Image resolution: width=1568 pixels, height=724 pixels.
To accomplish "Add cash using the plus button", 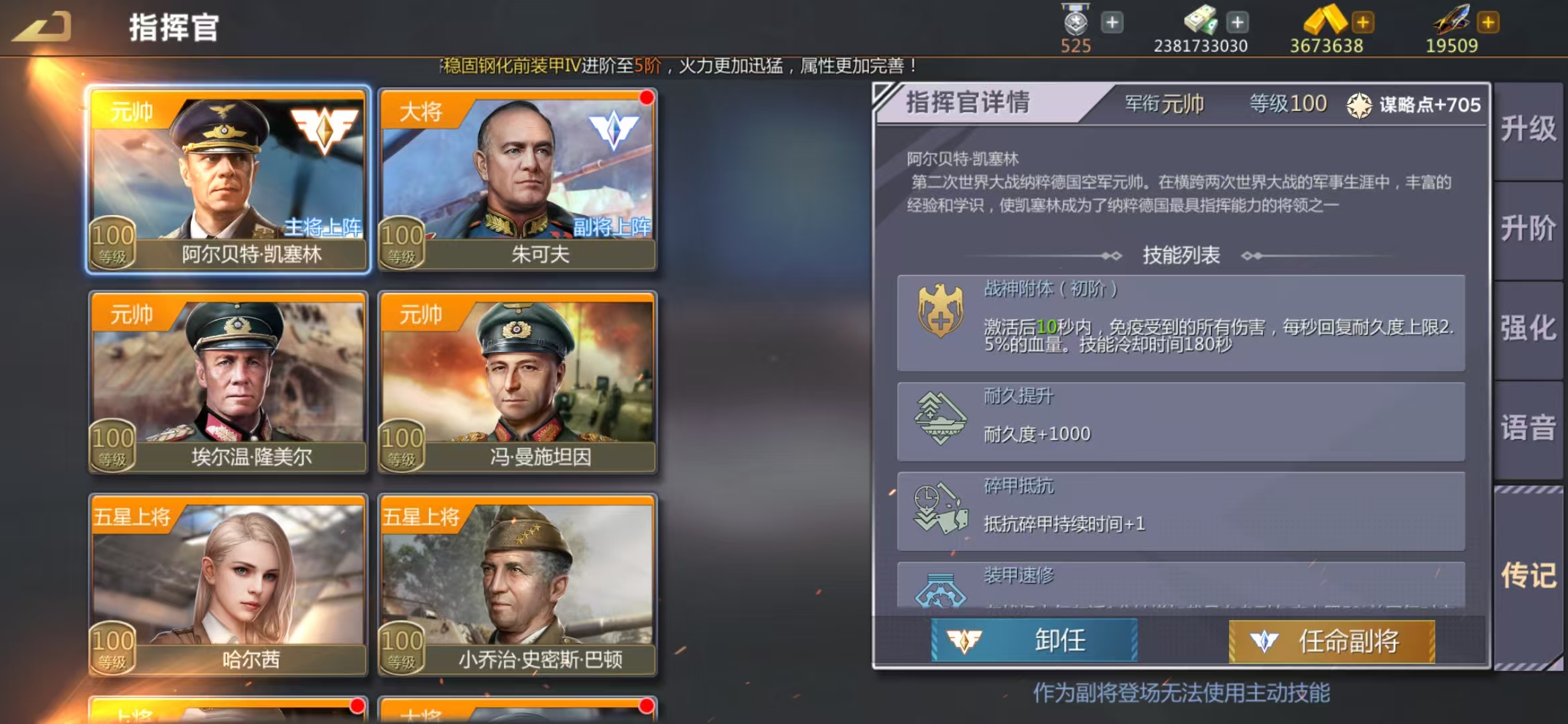I will coord(1238,22).
